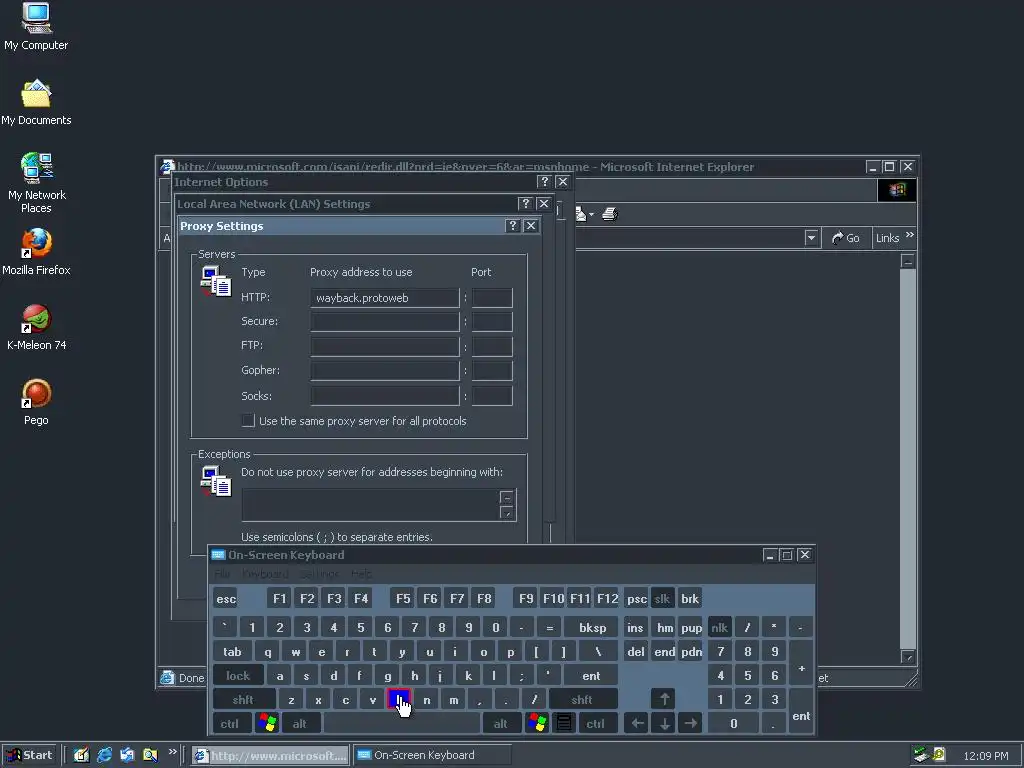The width and height of the screenshot is (1024, 768).
Task: Toggle nlk num lock key
Action: pos(720,628)
